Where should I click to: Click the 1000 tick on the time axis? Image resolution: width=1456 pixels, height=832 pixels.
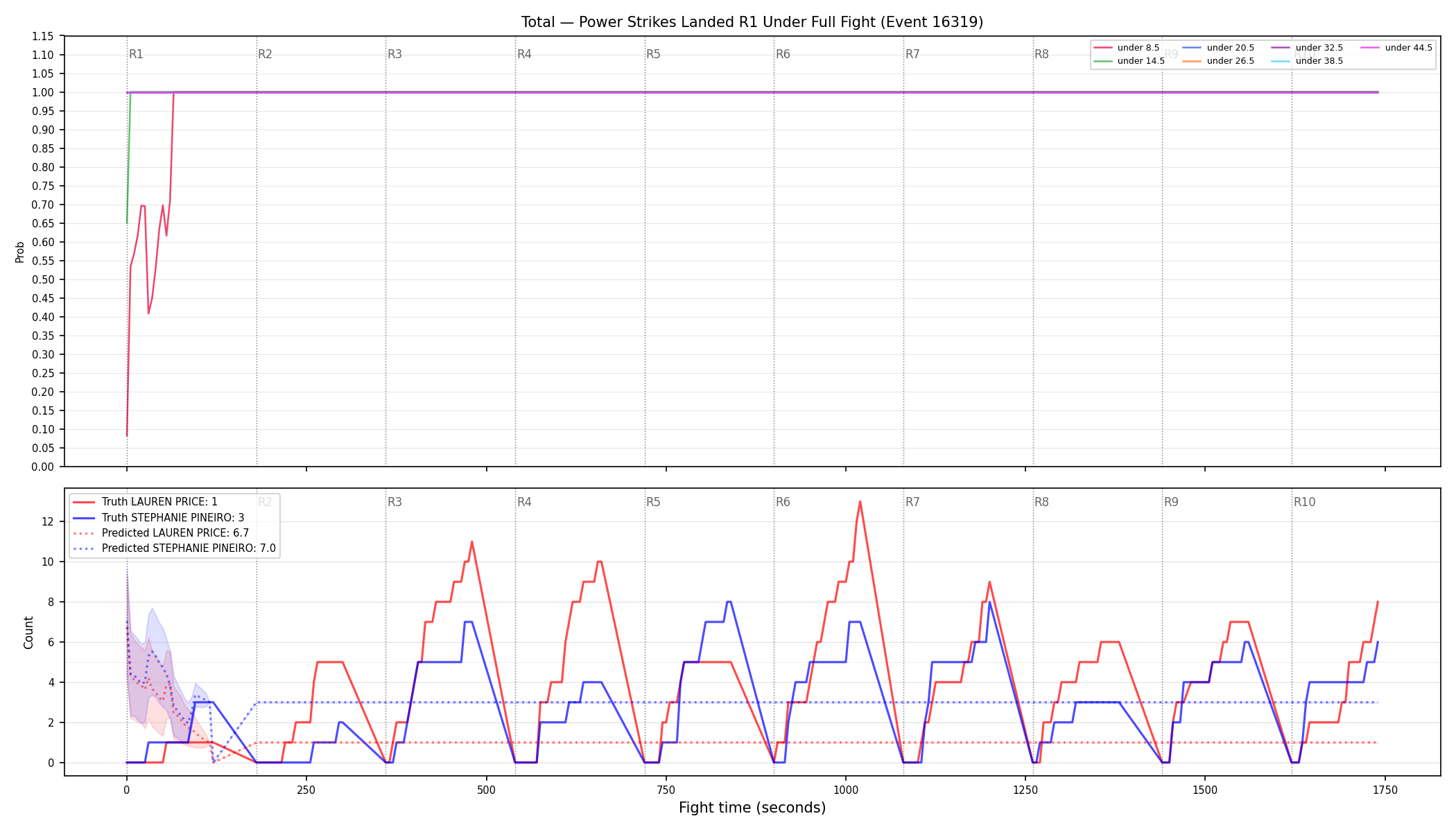click(x=845, y=790)
